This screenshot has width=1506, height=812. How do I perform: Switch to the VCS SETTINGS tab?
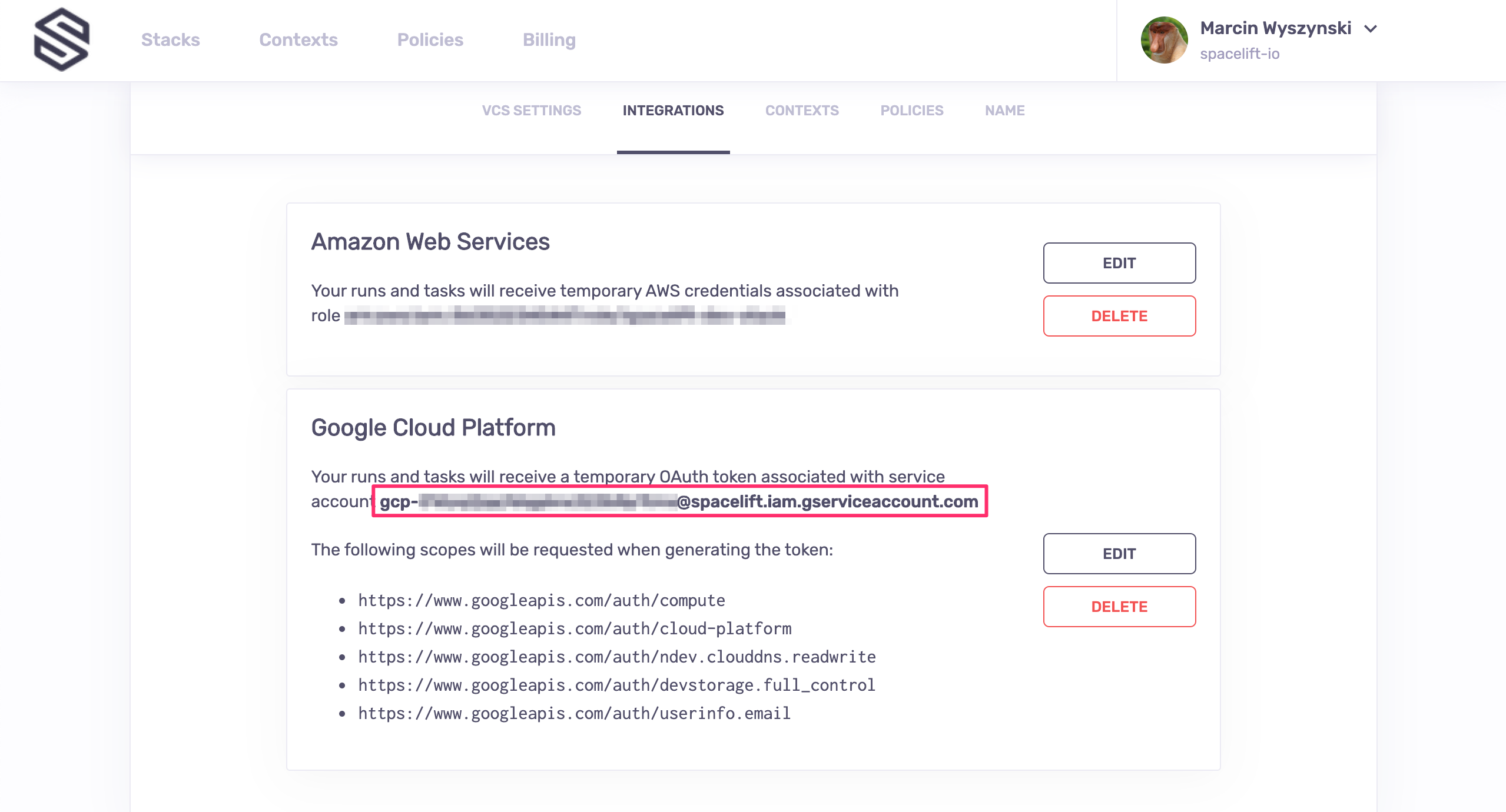click(x=532, y=111)
